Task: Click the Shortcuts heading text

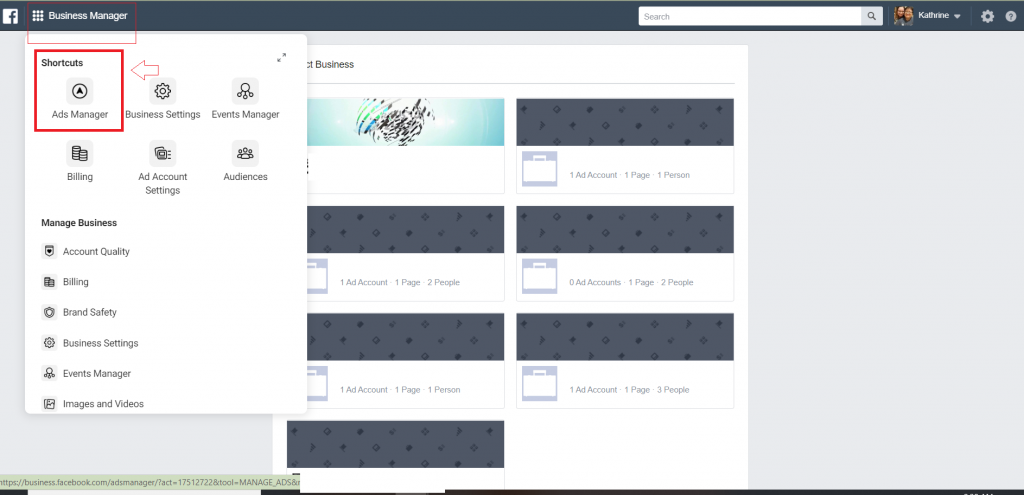Action: click(x=62, y=63)
